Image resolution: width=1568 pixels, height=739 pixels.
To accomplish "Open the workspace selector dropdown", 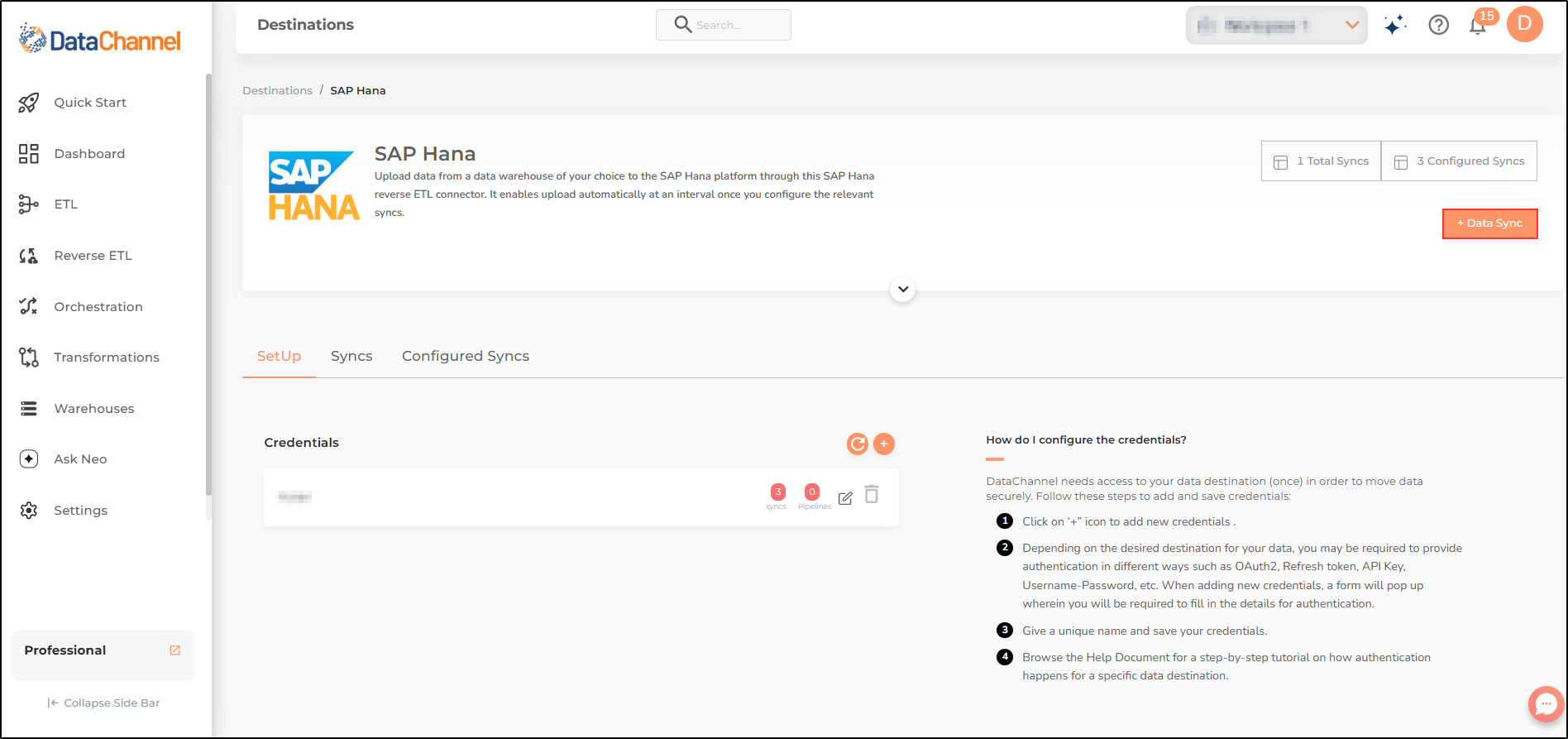I will [x=1276, y=26].
